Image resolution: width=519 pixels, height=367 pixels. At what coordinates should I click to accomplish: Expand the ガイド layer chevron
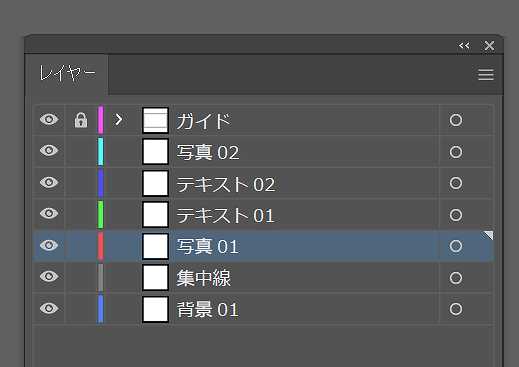(x=118, y=119)
